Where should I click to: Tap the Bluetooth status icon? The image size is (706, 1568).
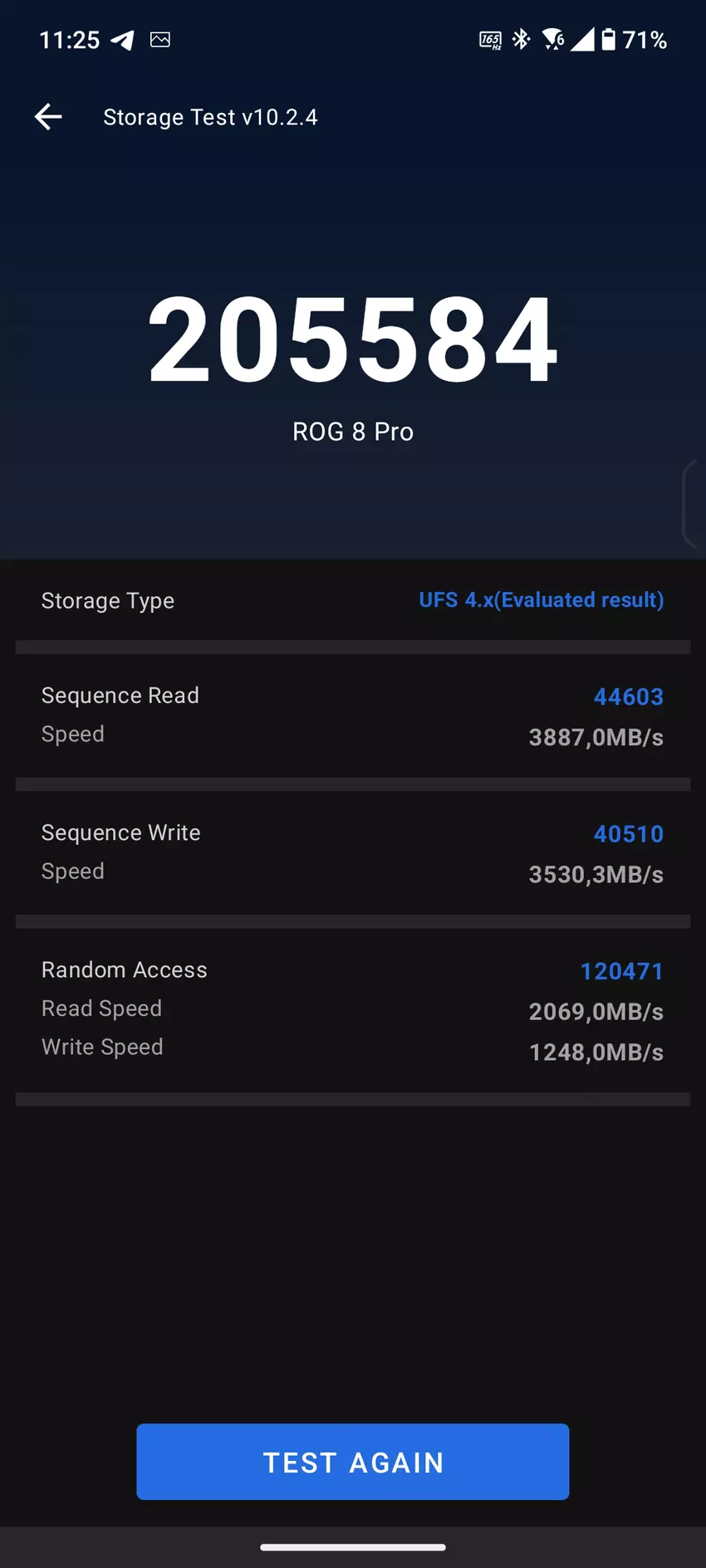click(x=522, y=39)
